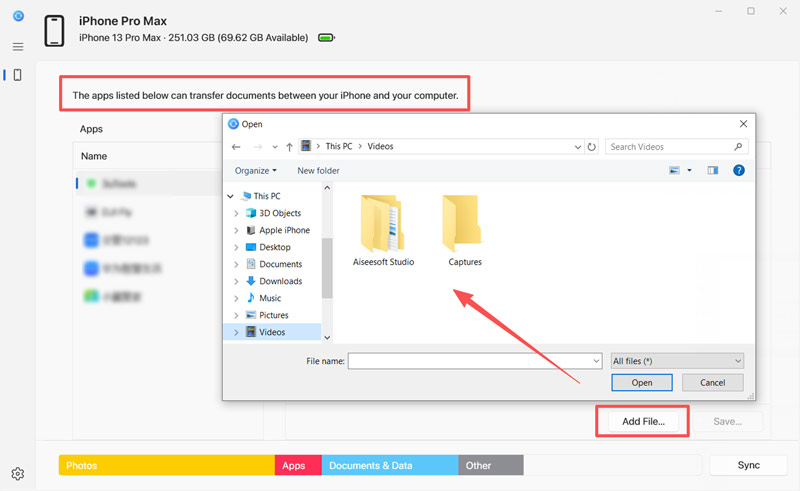Expand the Pictures tree node

(236, 315)
